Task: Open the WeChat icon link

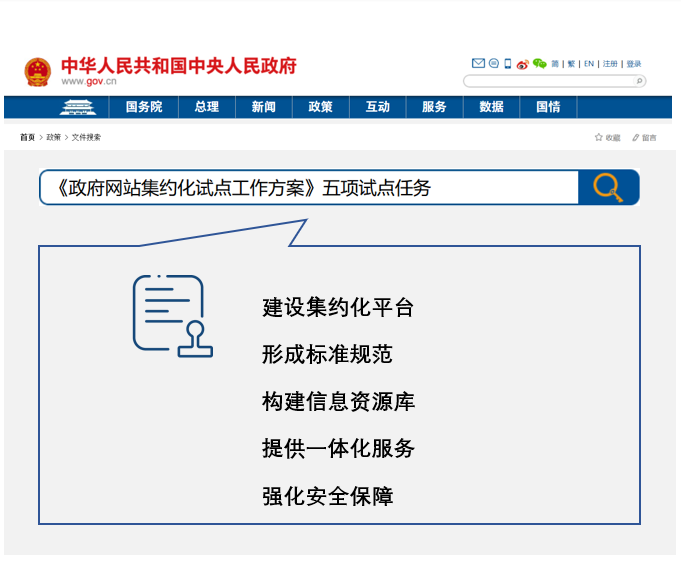Action: click(540, 64)
